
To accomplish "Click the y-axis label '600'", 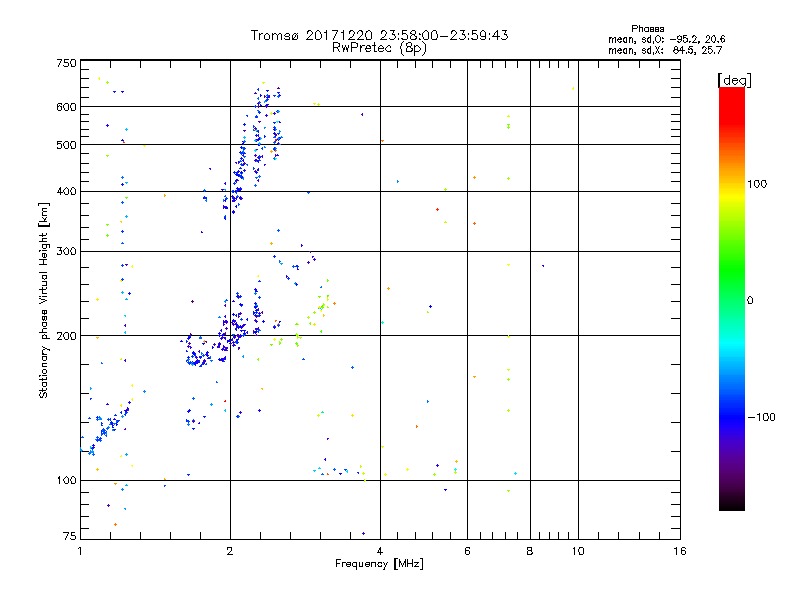I will [67, 107].
